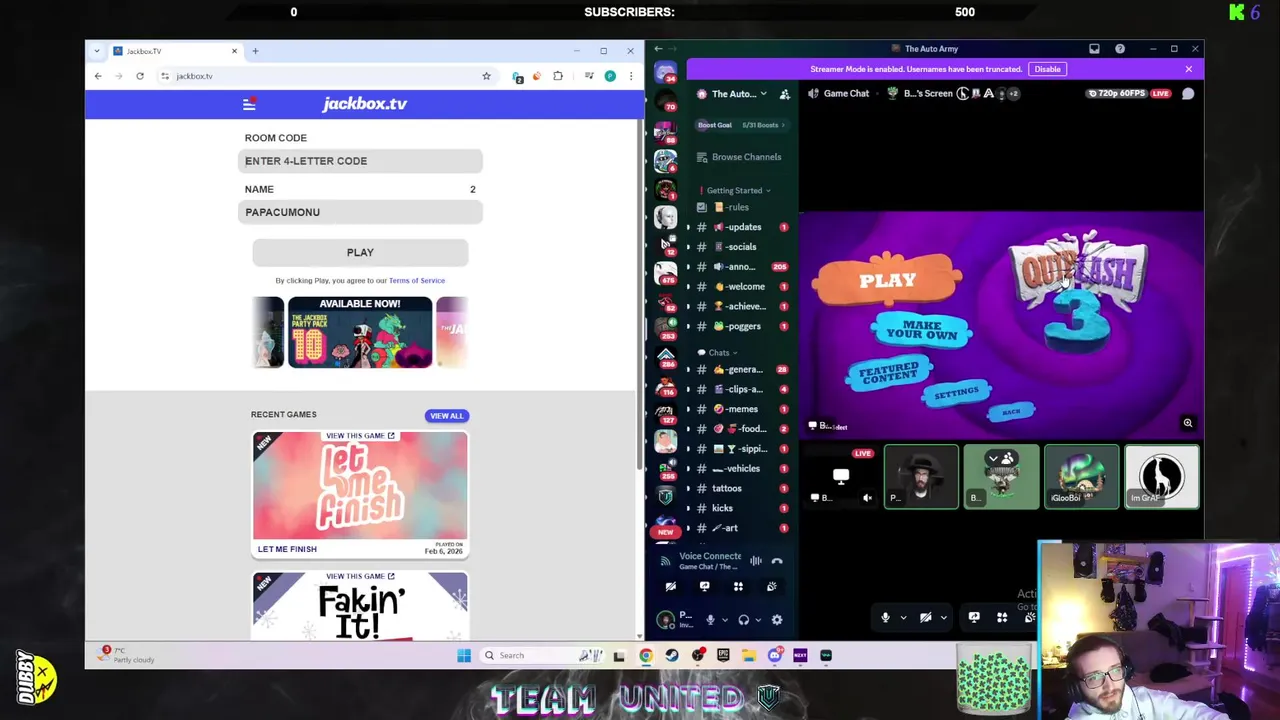Image resolution: width=1280 pixels, height=720 pixels.
Task: Open Chrome media controls icon
Action: 589,76
